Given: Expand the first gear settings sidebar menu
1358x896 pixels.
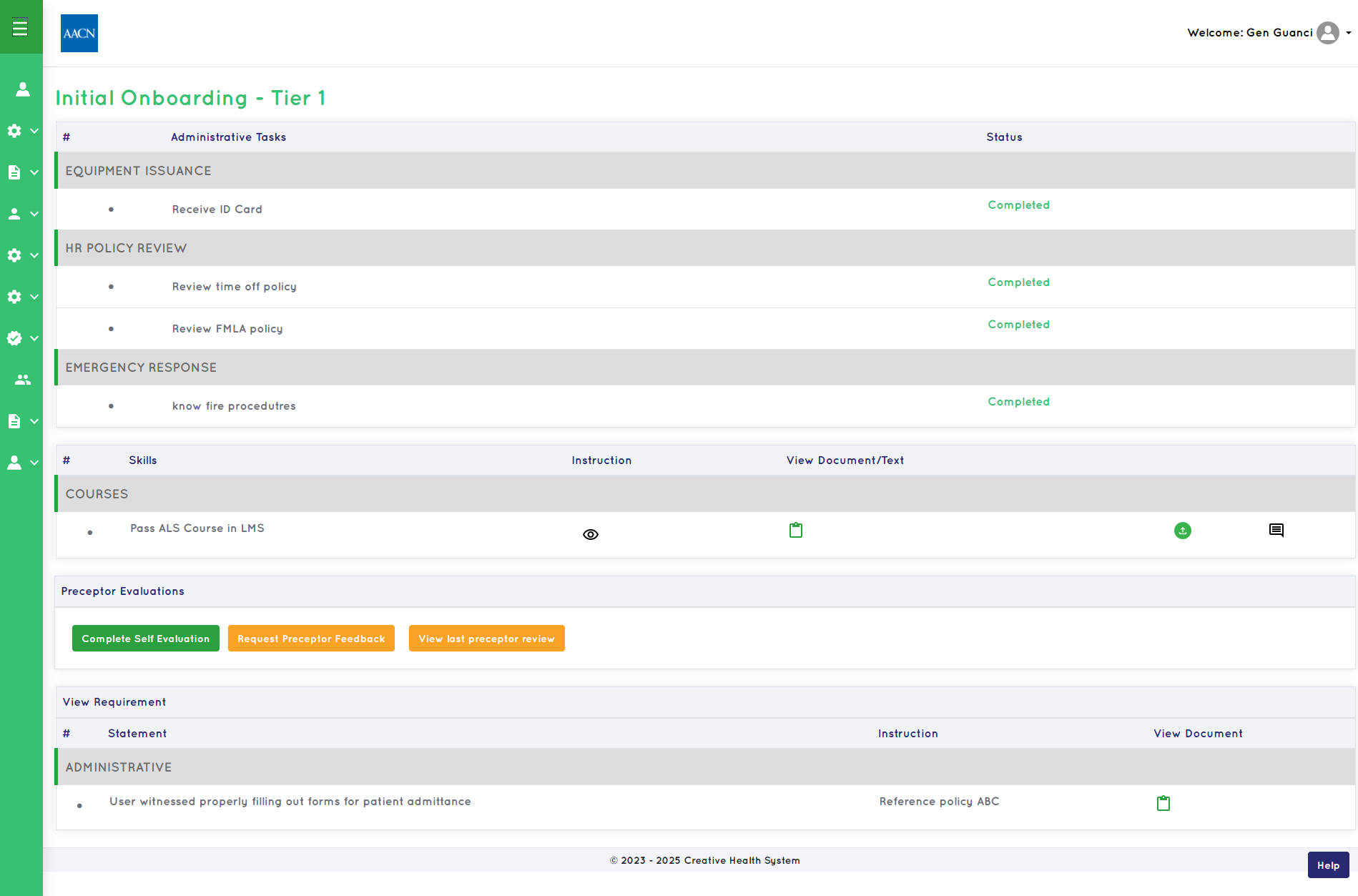Looking at the screenshot, I should [x=22, y=131].
